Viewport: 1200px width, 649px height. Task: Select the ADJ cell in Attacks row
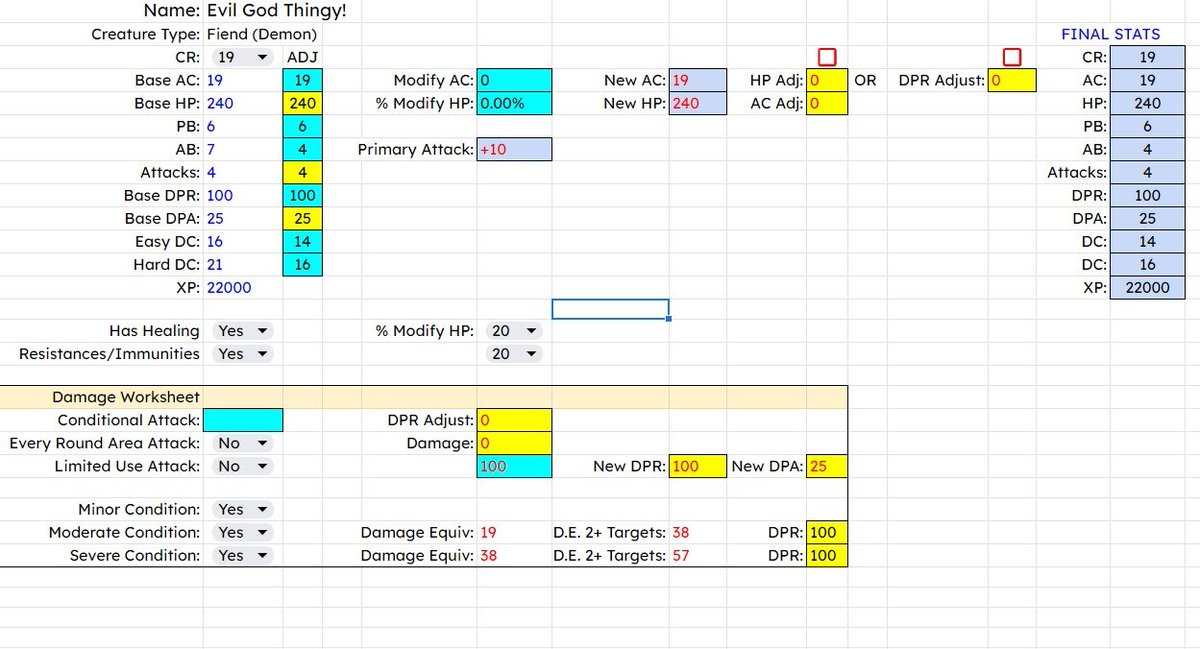tap(303, 172)
